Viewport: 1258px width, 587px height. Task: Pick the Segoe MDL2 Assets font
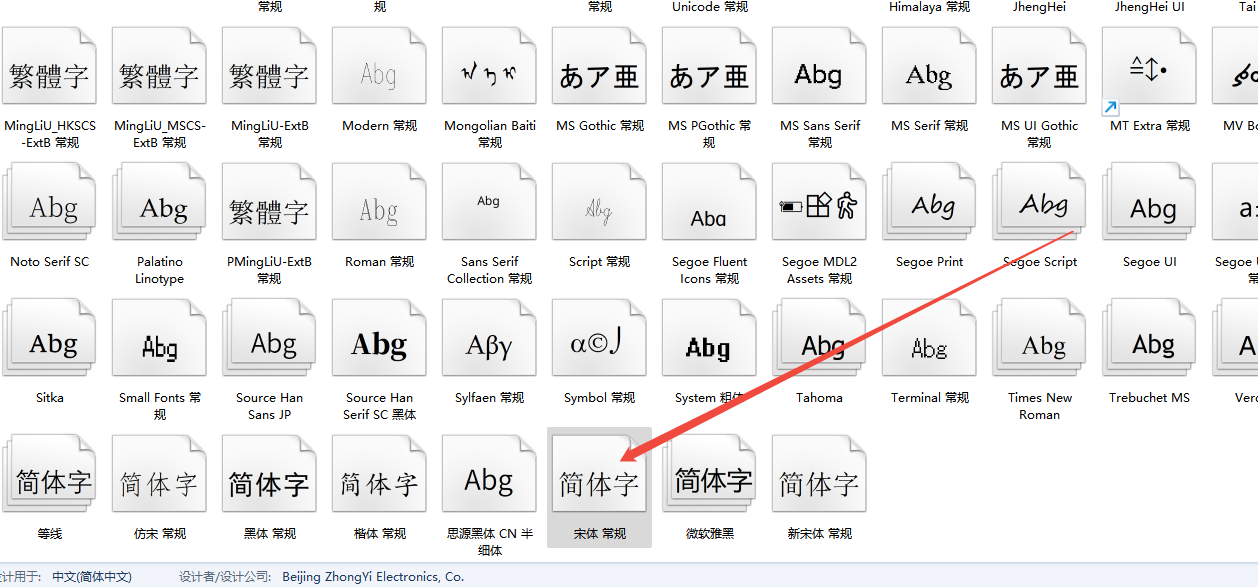tap(820, 202)
